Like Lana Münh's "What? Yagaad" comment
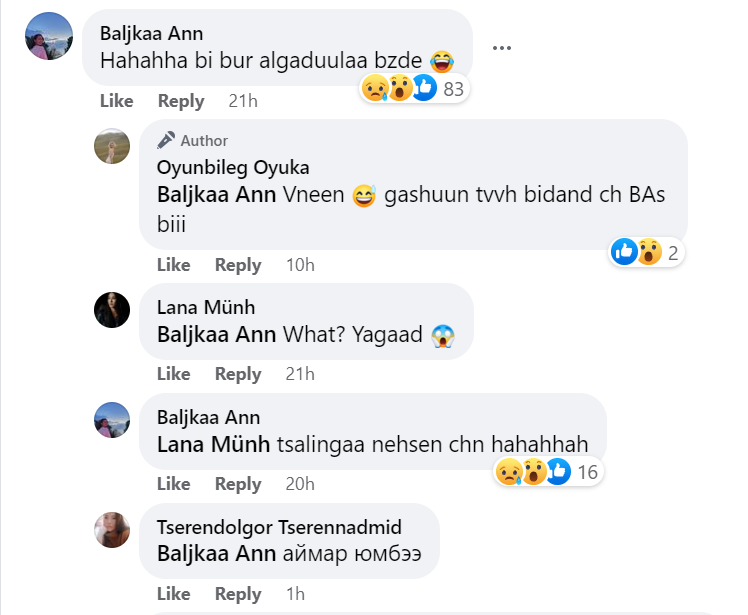748x615 pixels. [174, 374]
